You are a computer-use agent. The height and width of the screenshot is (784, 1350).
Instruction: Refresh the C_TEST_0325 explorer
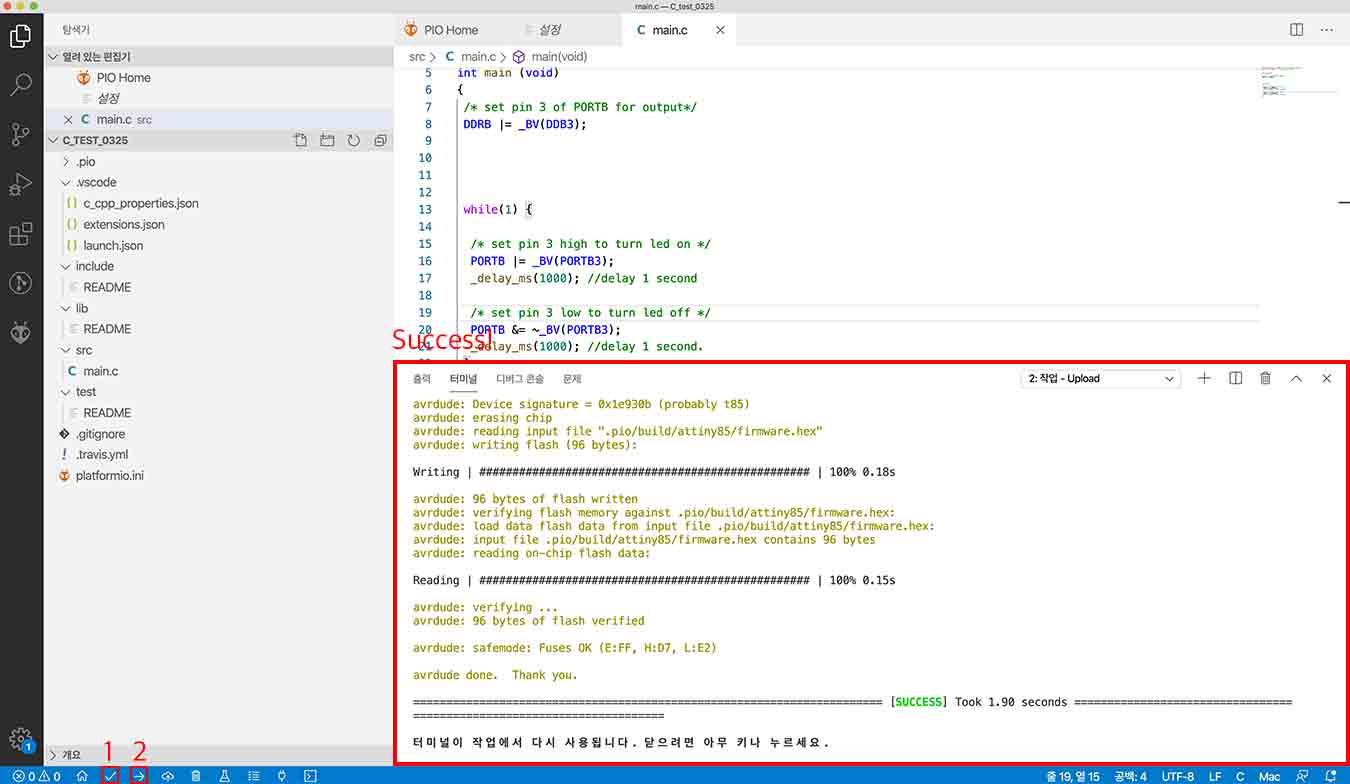click(354, 141)
